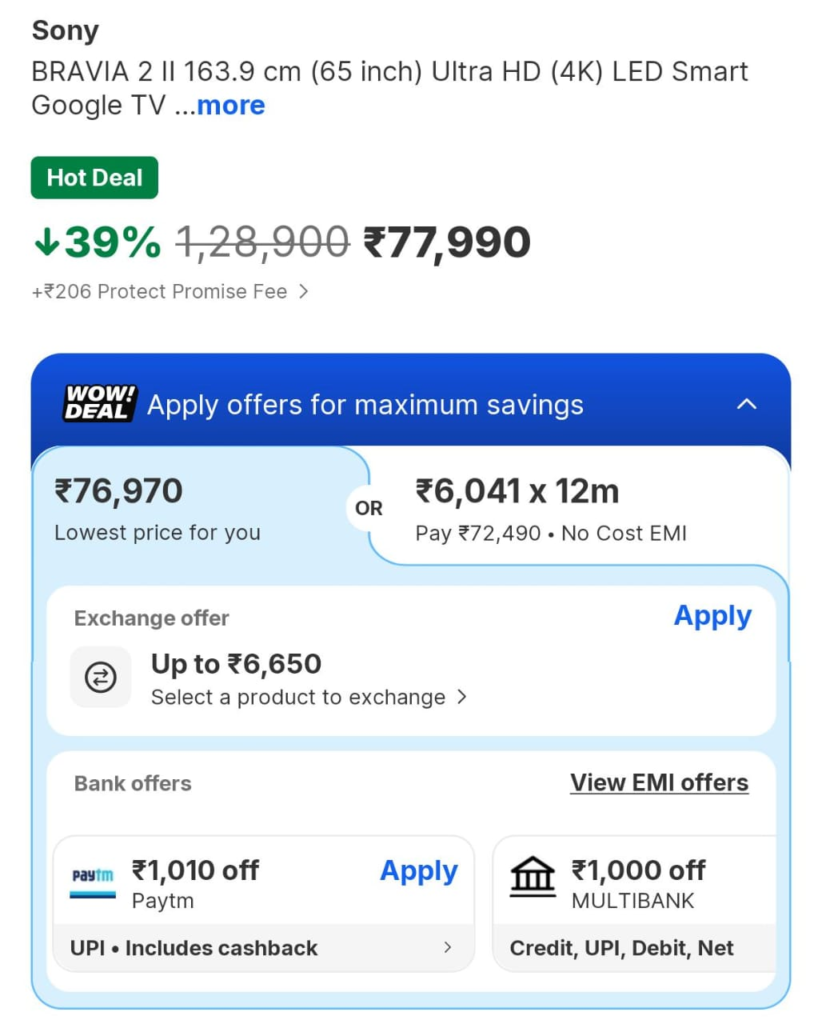The width and height of the screenshot is (822, 1024).
Task: Collapse the offers panel with up chevron
Action: [746, 404]
